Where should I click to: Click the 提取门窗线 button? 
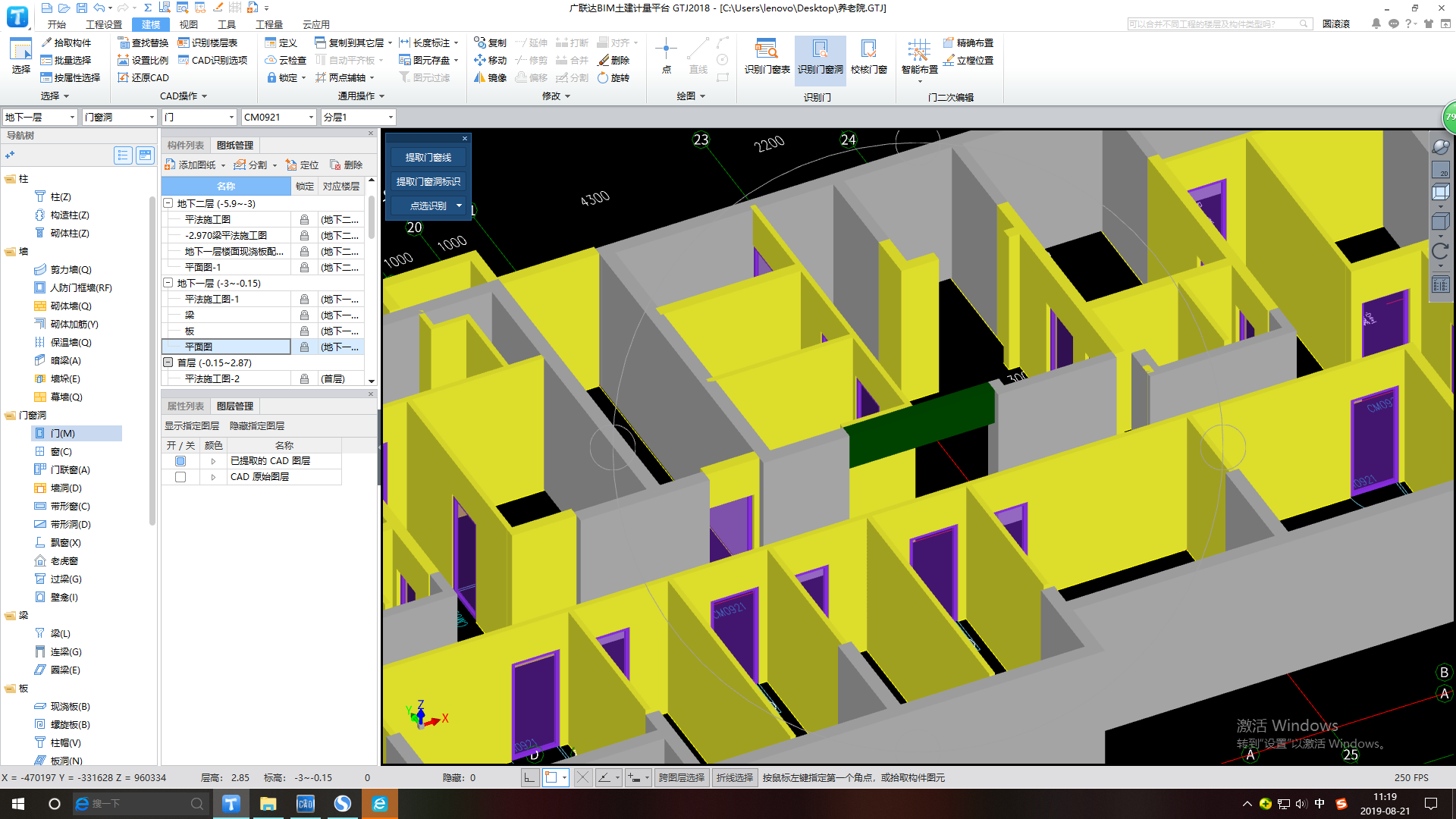[428, 157]
